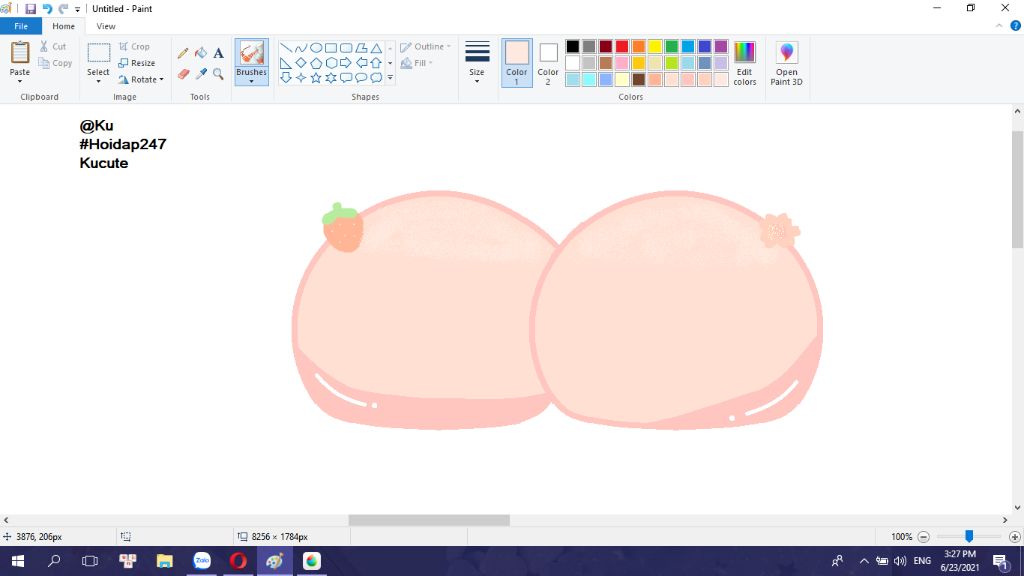
Task: Select the Pencil tool
Action: tap(183, 54)
